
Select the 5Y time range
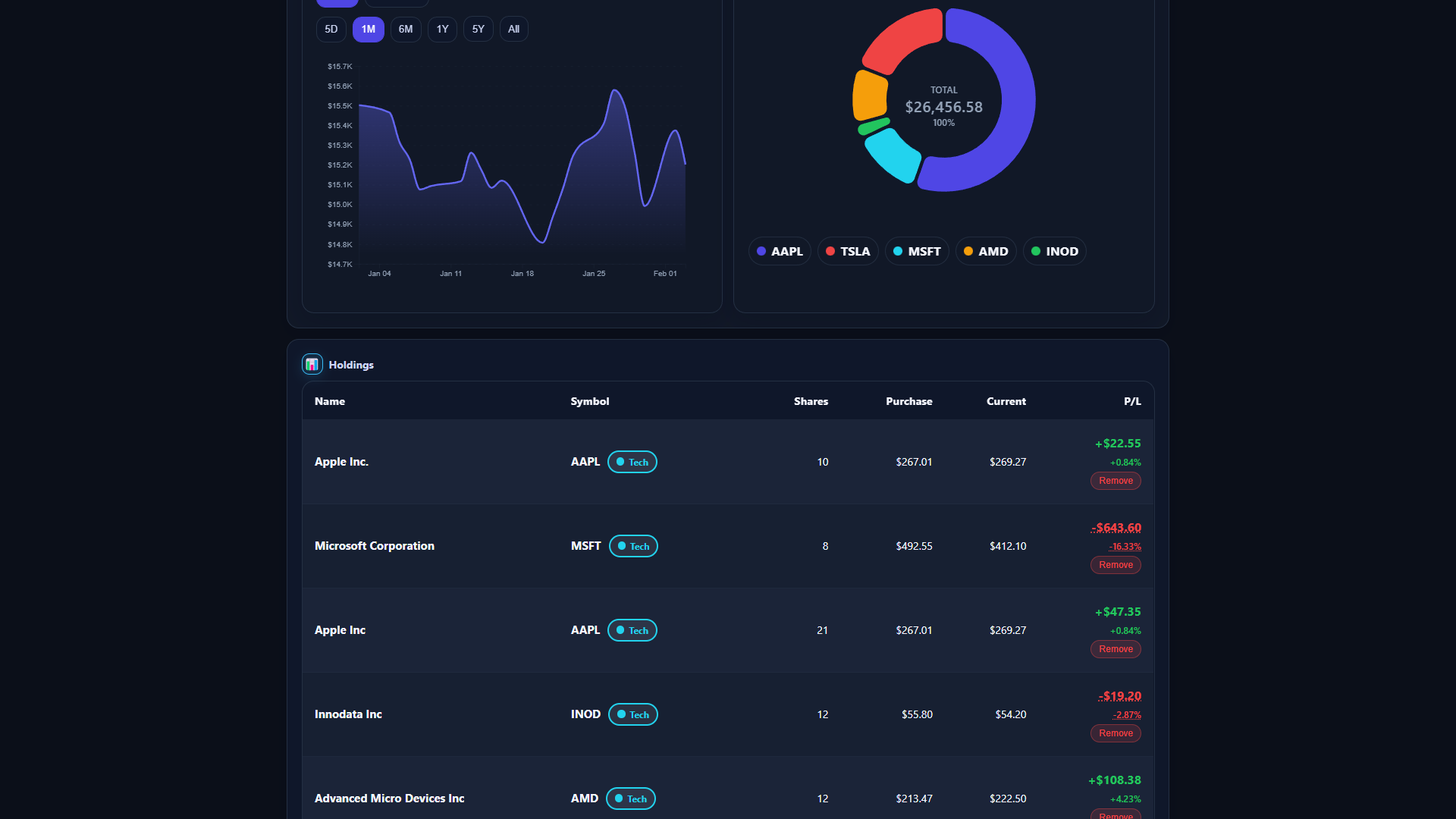pos(478,29)
